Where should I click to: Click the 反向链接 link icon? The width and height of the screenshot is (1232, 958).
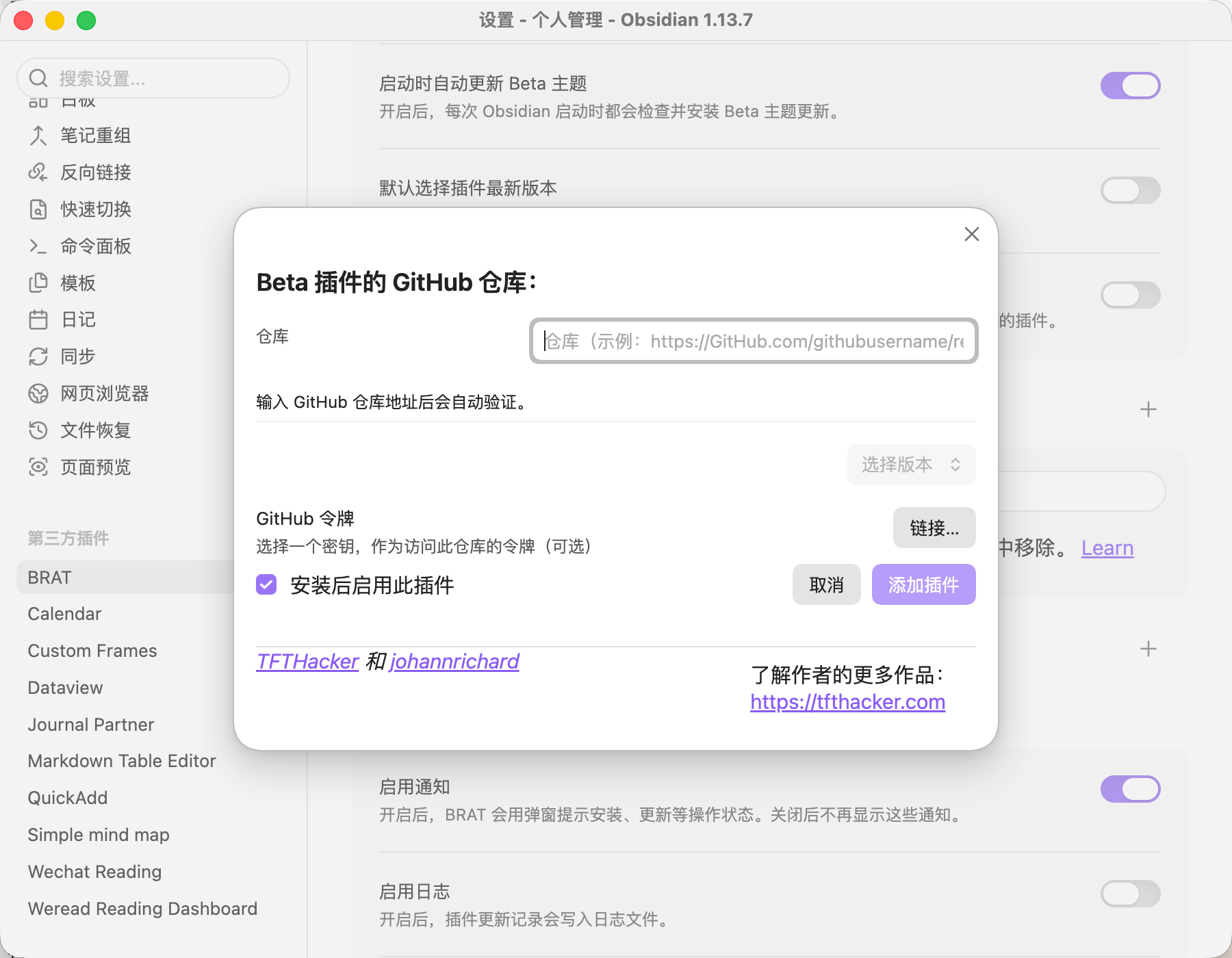(38, 172)
